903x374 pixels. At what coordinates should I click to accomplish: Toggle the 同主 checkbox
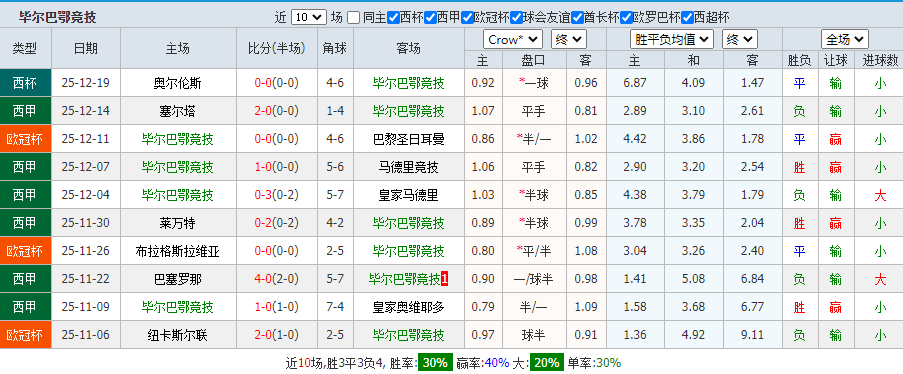point(354,17)
